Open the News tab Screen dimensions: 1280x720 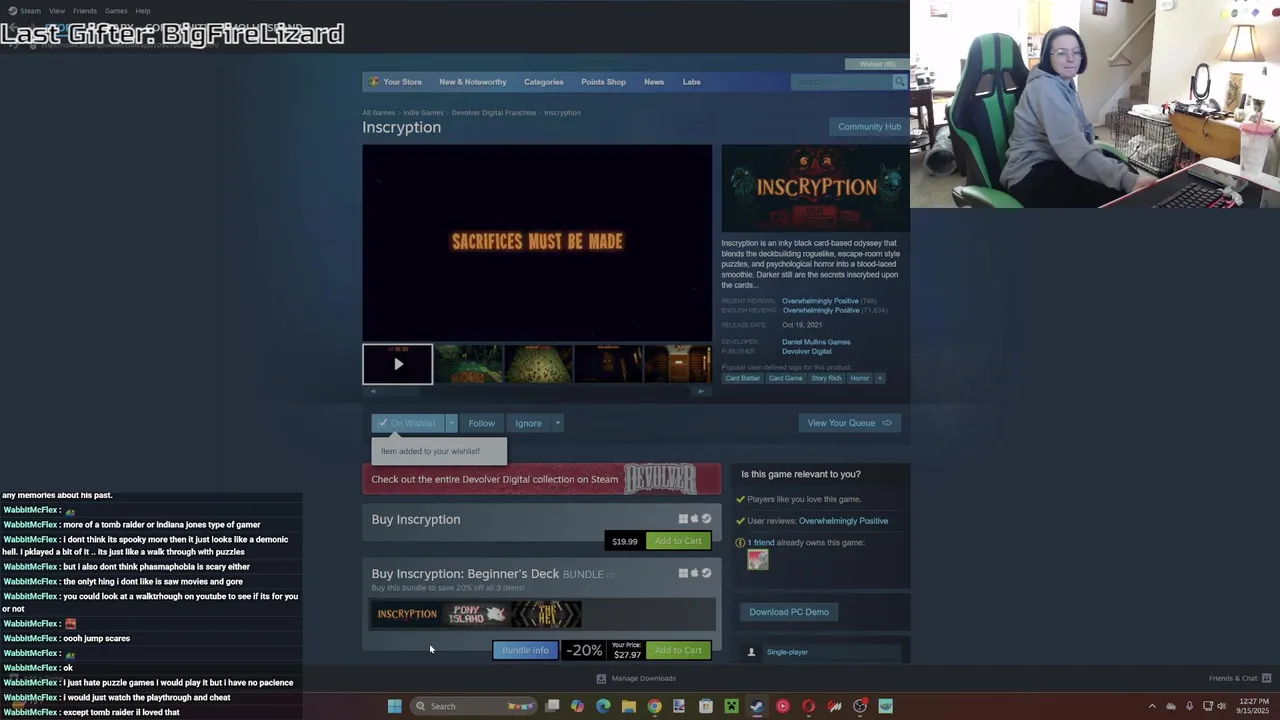pos(654,82)
